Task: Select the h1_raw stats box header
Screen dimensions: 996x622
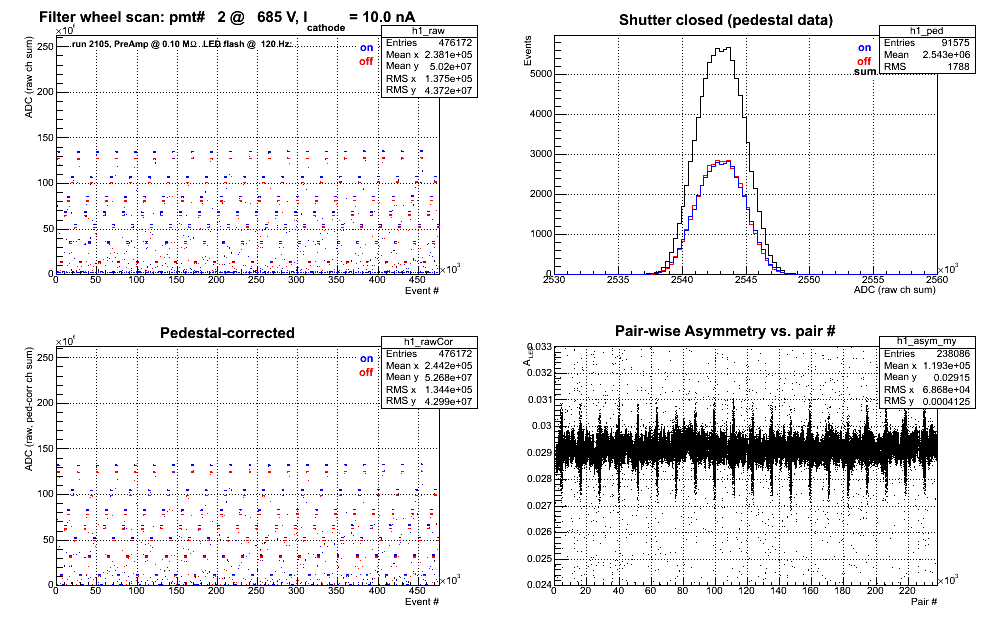Action: click(429, 31)
